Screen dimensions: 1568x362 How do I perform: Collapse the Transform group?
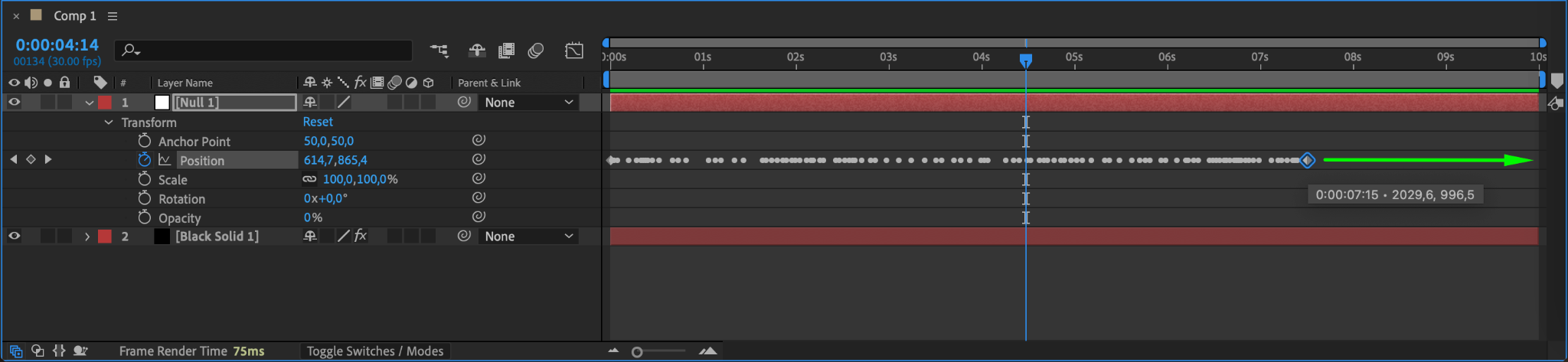(109, 122)
